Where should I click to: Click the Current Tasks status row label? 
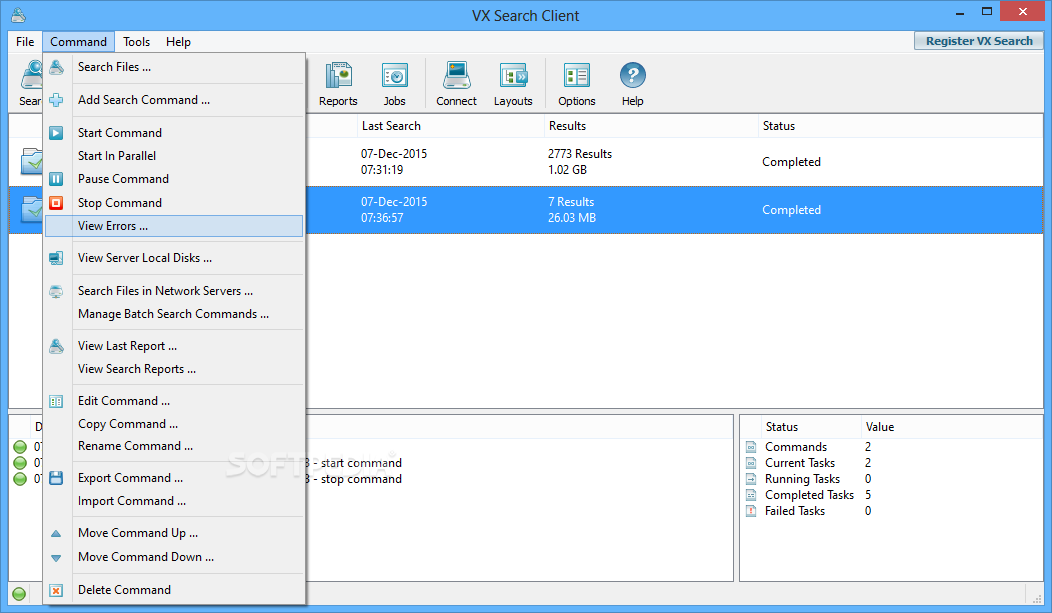(x=800, y=463)
